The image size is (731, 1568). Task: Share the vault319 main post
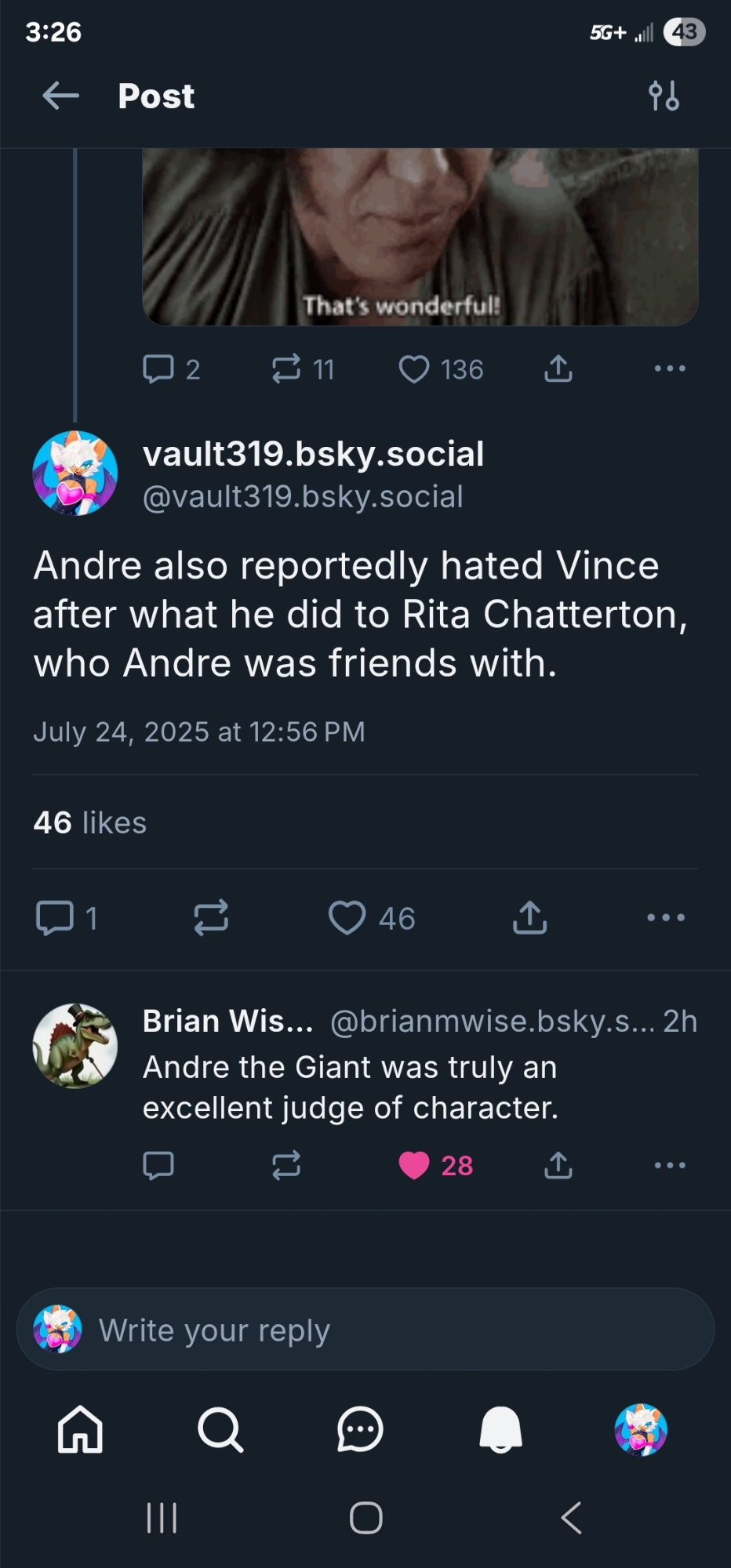pyautogui.click(x=529, y=917)
